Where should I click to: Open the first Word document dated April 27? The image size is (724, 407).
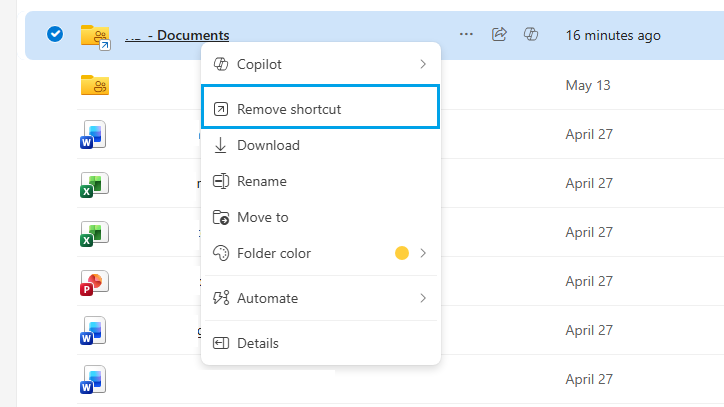[93, 134]
